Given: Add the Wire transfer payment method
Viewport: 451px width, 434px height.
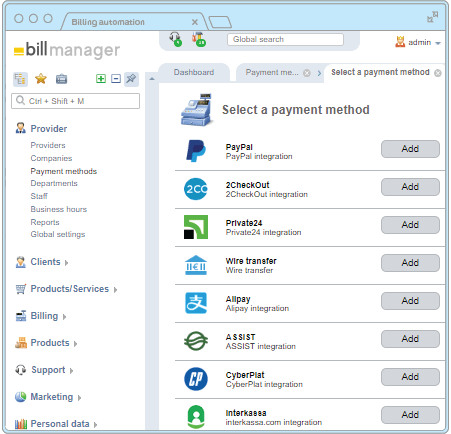Looking at the screenshot, I should pyautogui.click(x=410, y=263).
